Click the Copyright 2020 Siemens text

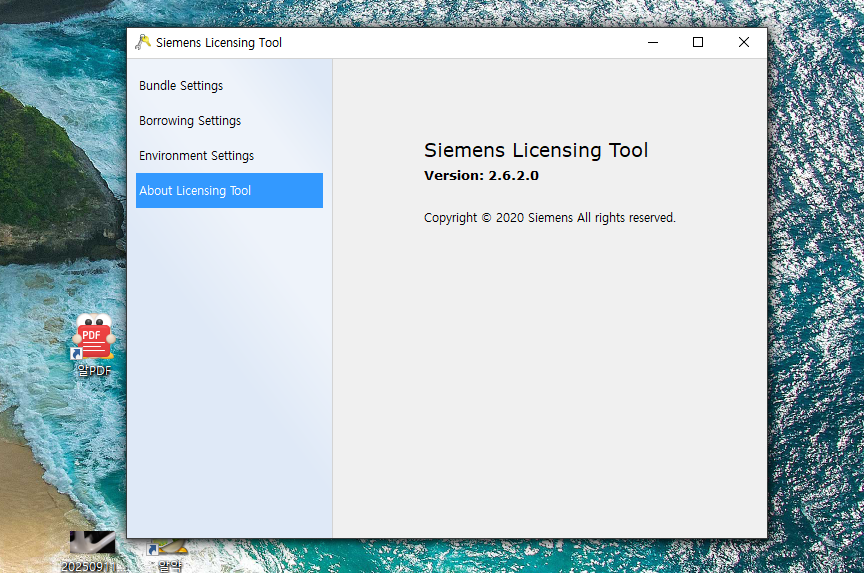(549, 218)
